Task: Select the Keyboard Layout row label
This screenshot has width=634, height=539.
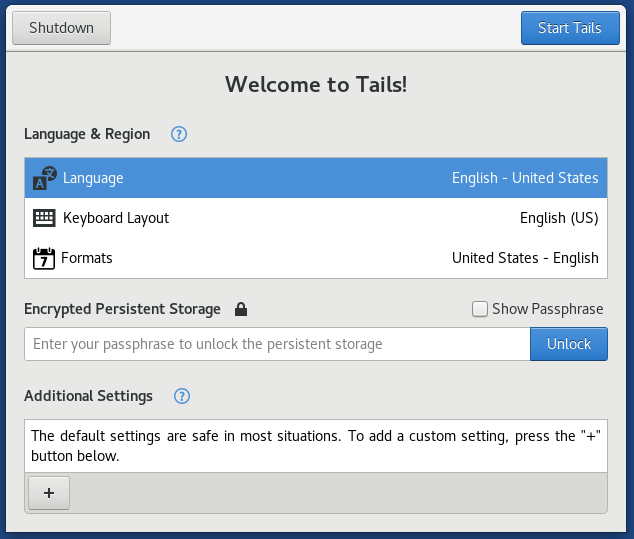Action: [116, 218]
